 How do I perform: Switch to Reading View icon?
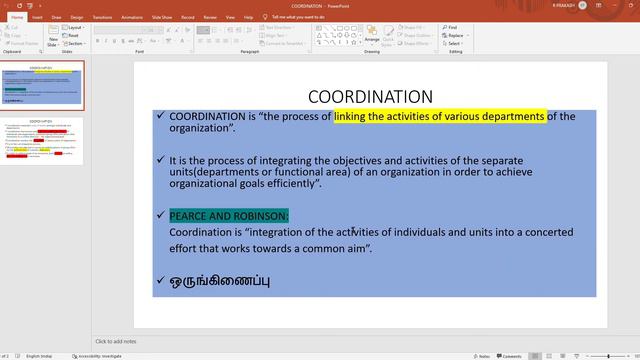click(x=563, y=356)
